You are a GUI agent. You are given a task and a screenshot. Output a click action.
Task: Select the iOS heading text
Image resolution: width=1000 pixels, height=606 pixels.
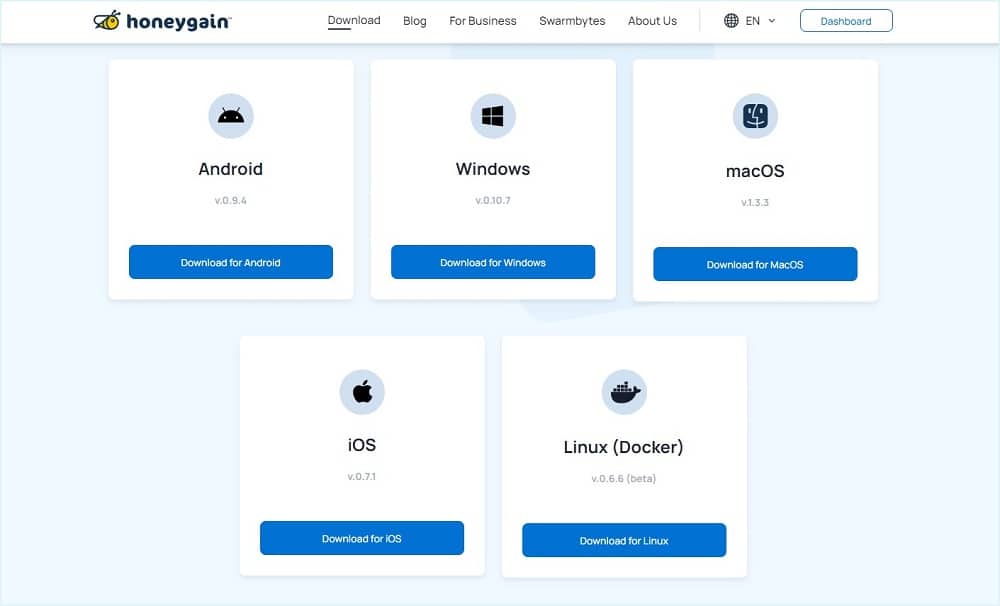click(x=362, y=445)
